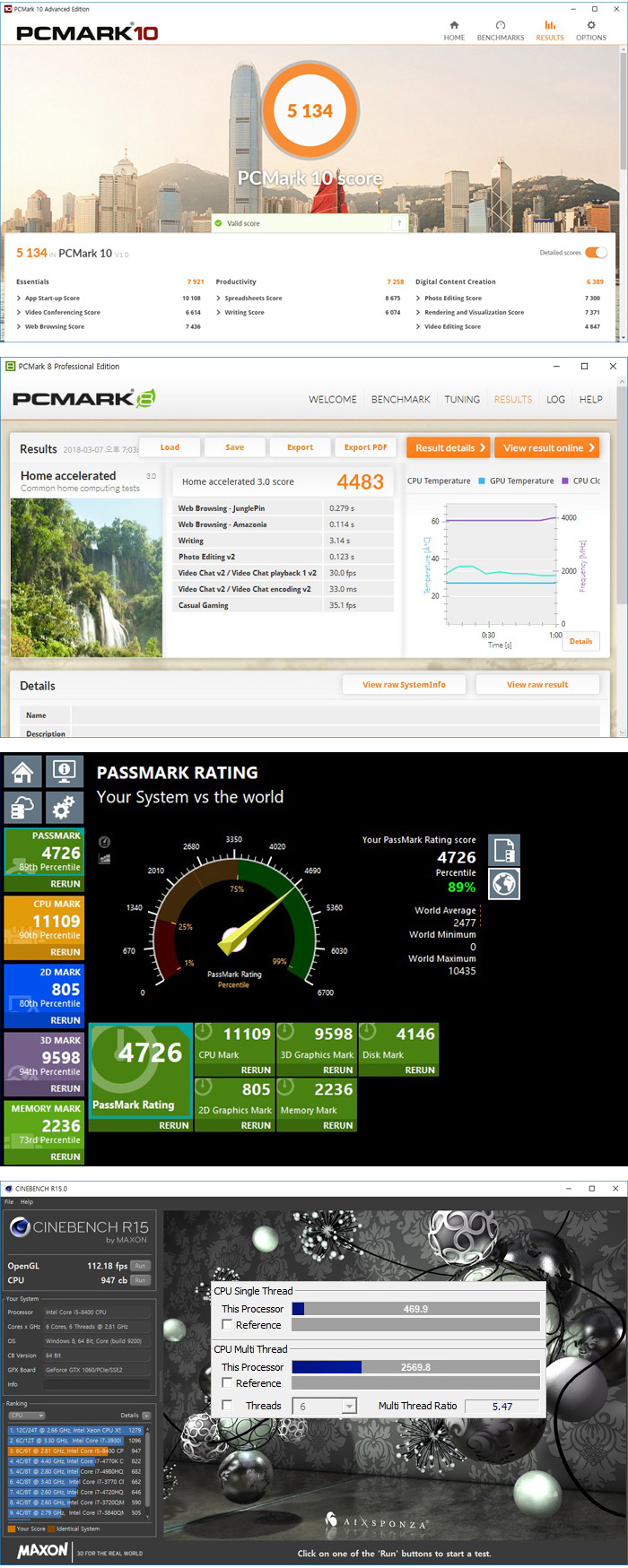
Task: Click PassMark home icon
Action: click(23, 771)
